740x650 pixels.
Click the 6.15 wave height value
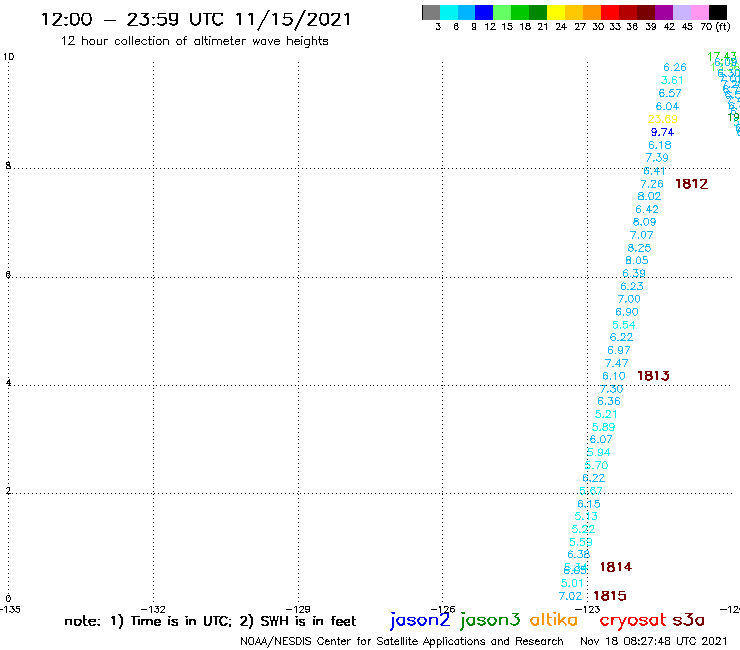[x=589, y=504]
